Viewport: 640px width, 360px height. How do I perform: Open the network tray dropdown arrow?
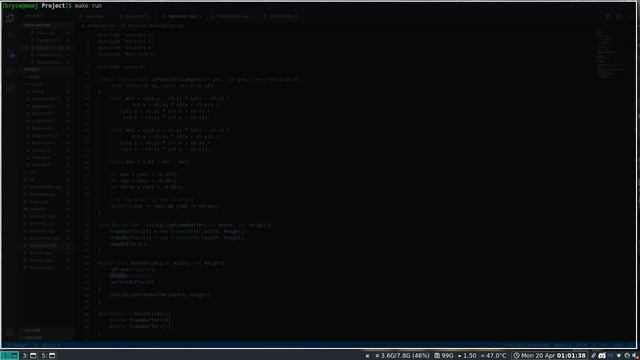tap(619, 356)
